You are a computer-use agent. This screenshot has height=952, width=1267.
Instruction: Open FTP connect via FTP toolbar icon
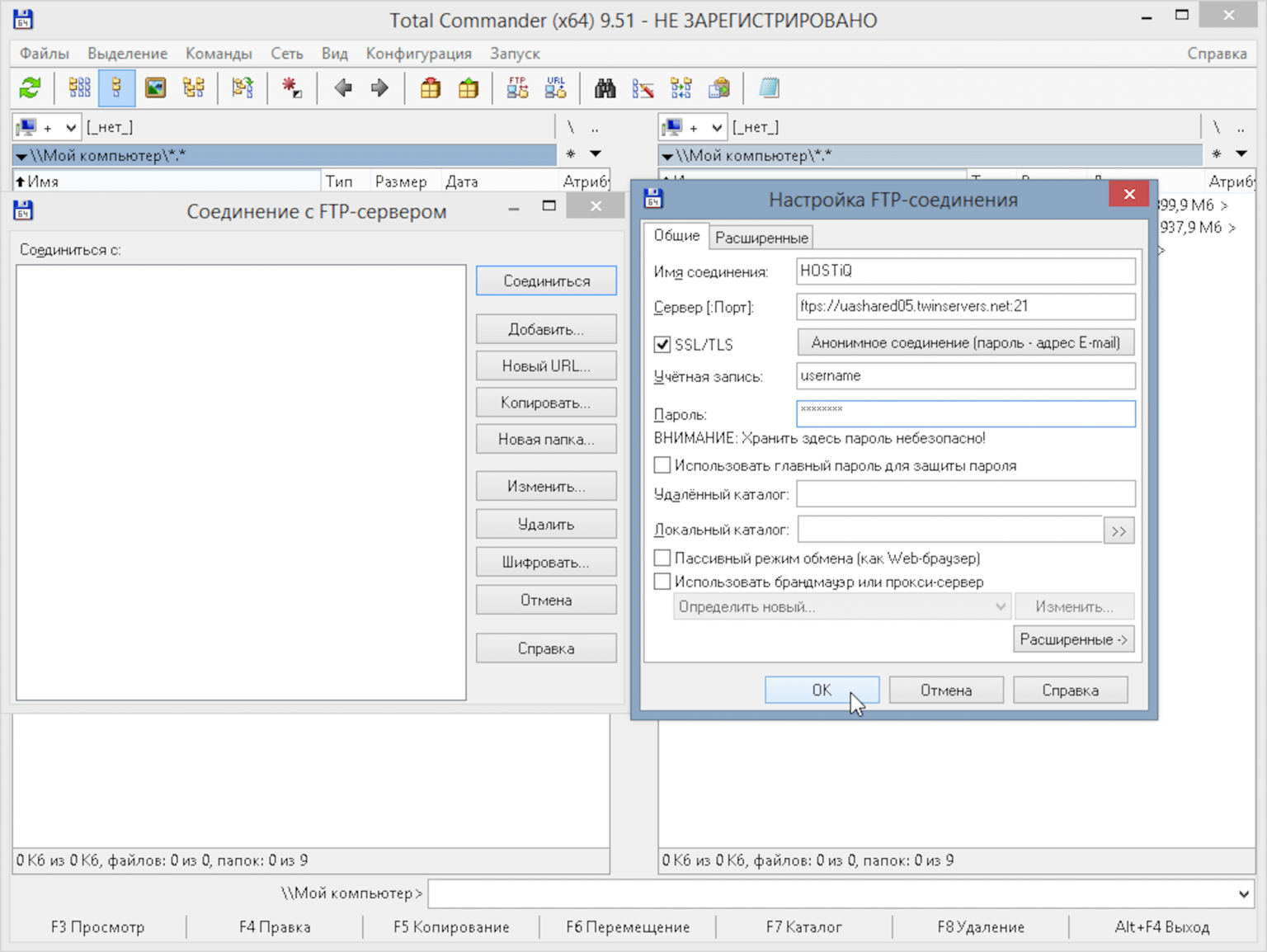point(517,87)
